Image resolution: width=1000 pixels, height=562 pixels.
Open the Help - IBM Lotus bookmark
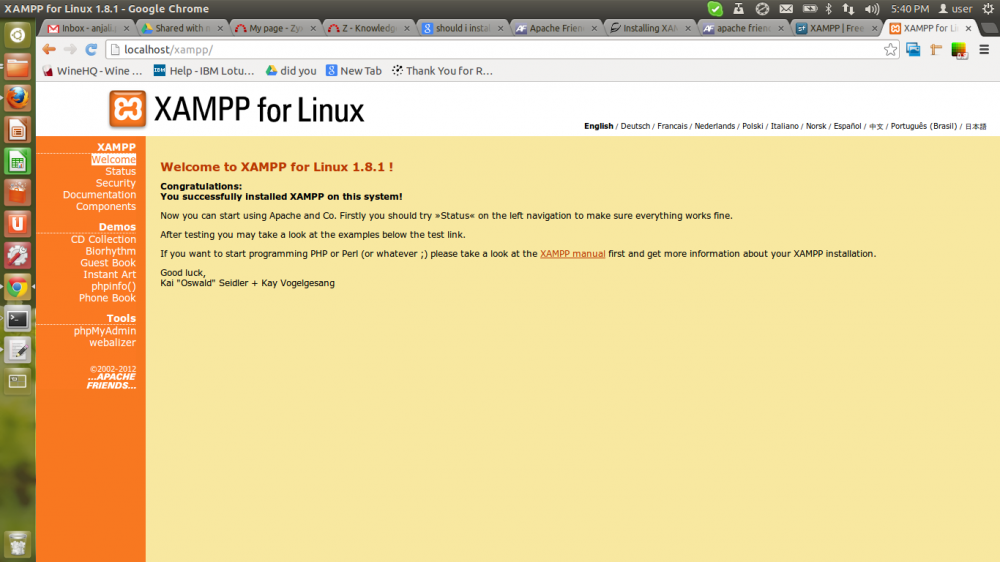point(204,71)
